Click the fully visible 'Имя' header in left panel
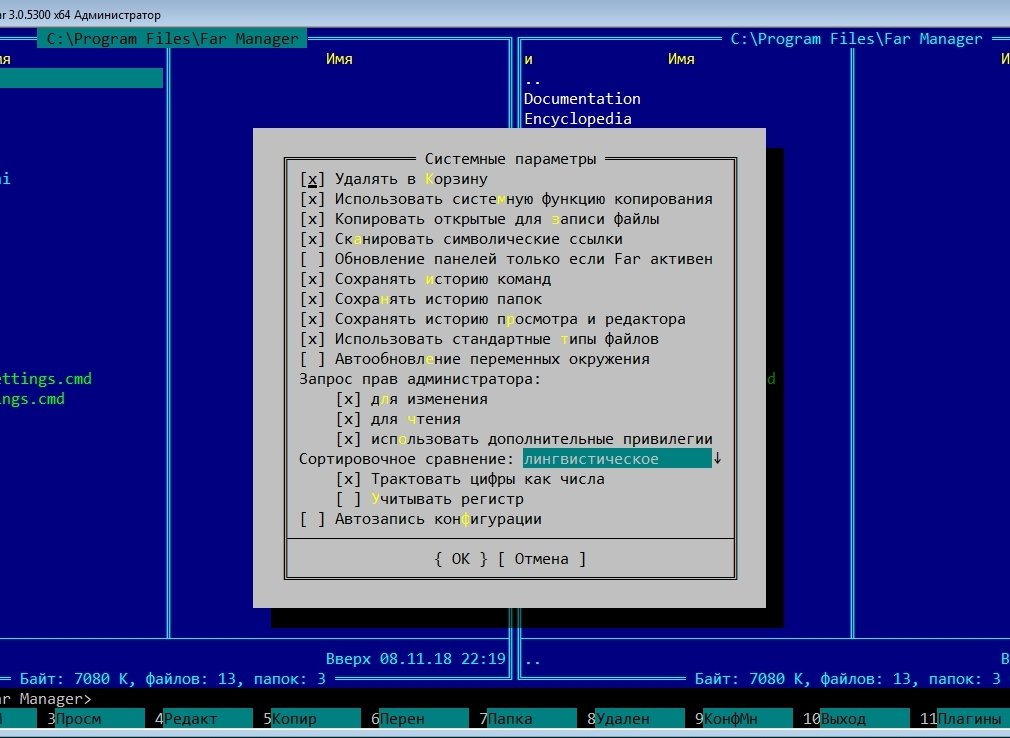 339,59
